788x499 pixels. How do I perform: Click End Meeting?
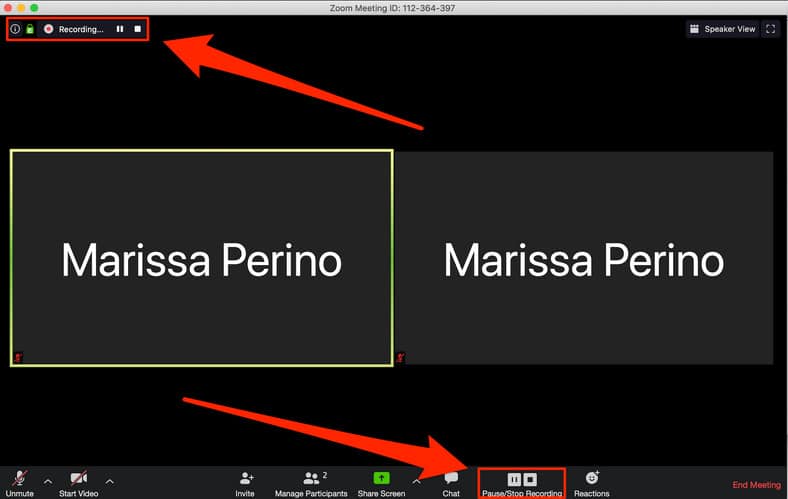tap(756, 484)
